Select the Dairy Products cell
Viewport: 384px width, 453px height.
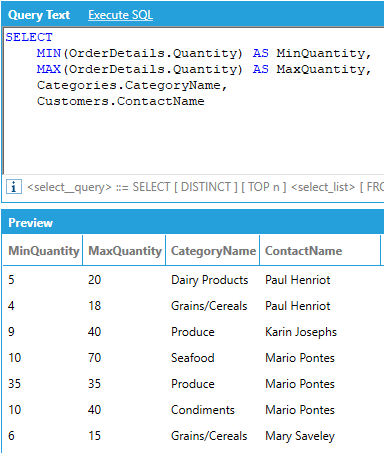click(x=210, y=280)
